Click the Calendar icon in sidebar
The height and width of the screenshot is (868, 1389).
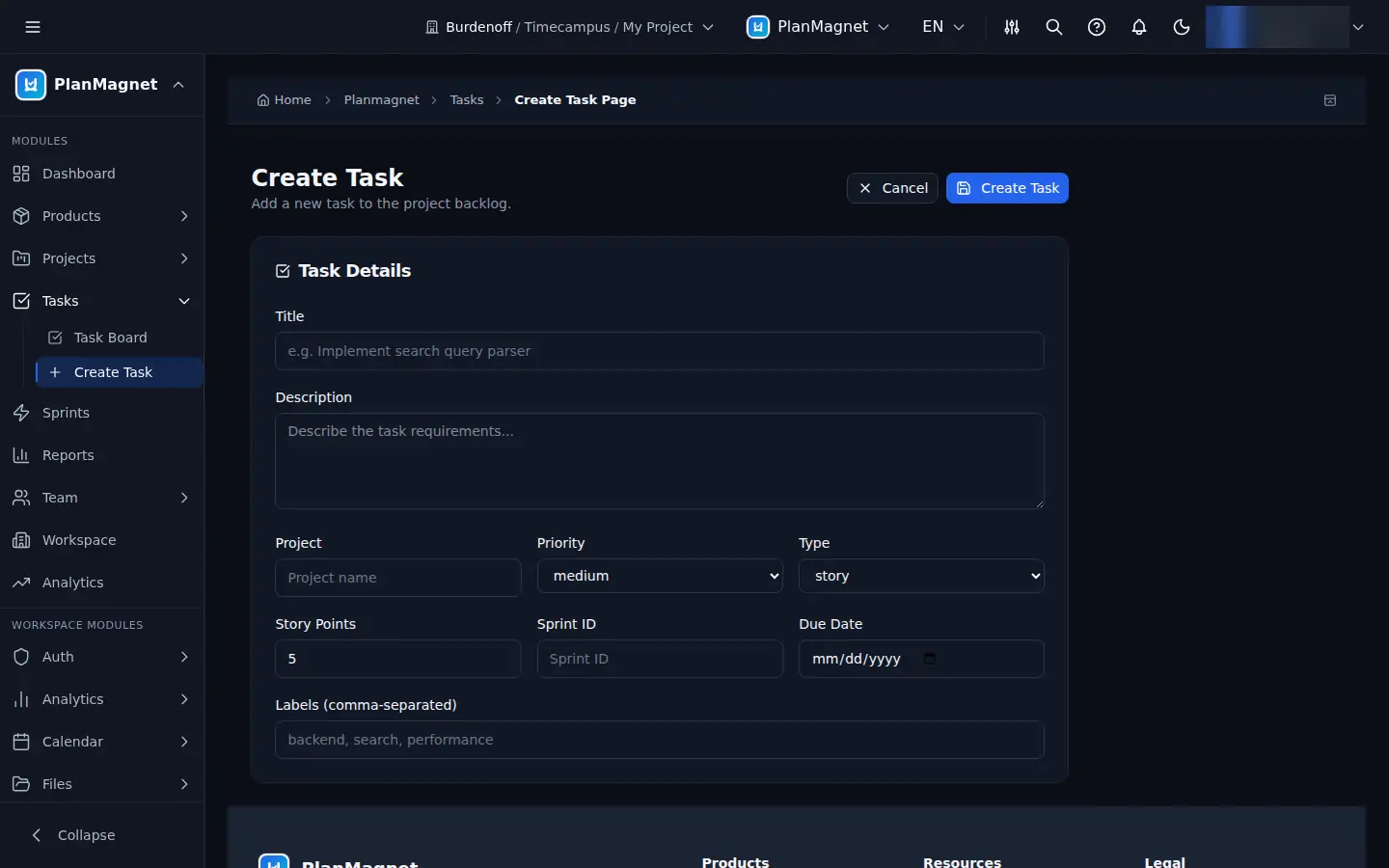point(21,742)
